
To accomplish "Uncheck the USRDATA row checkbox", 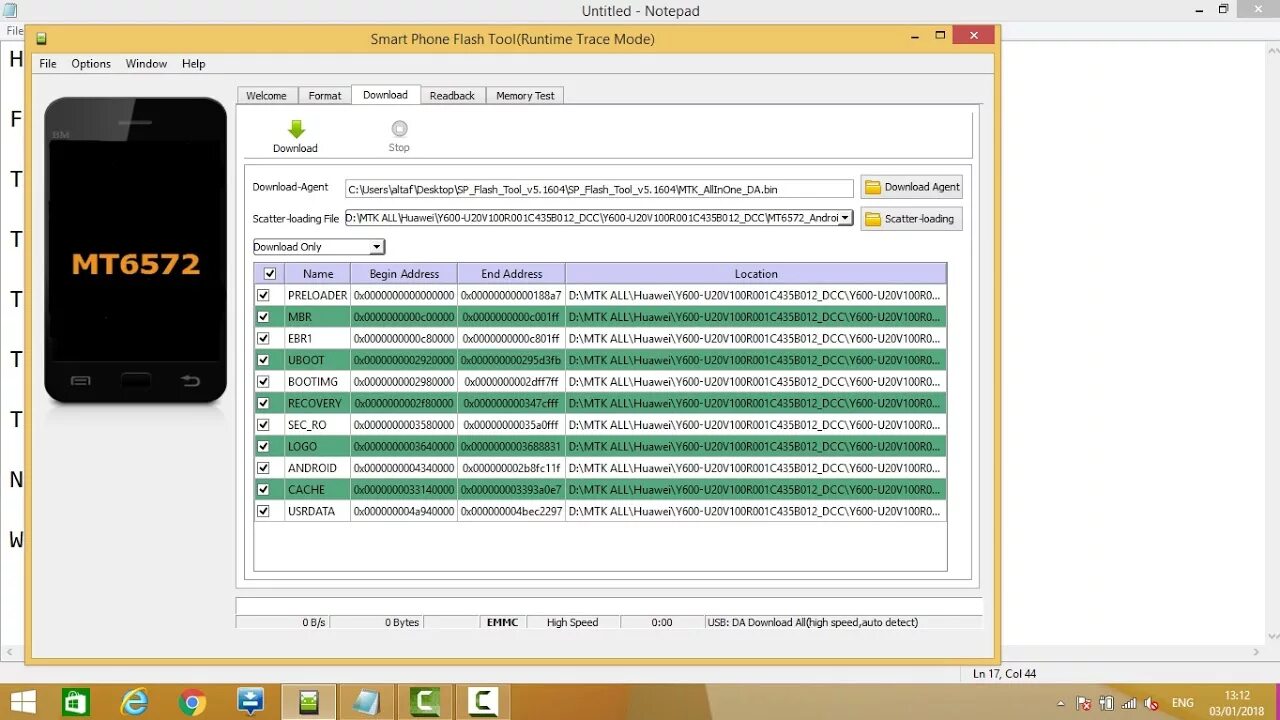I will pos(263,510).
